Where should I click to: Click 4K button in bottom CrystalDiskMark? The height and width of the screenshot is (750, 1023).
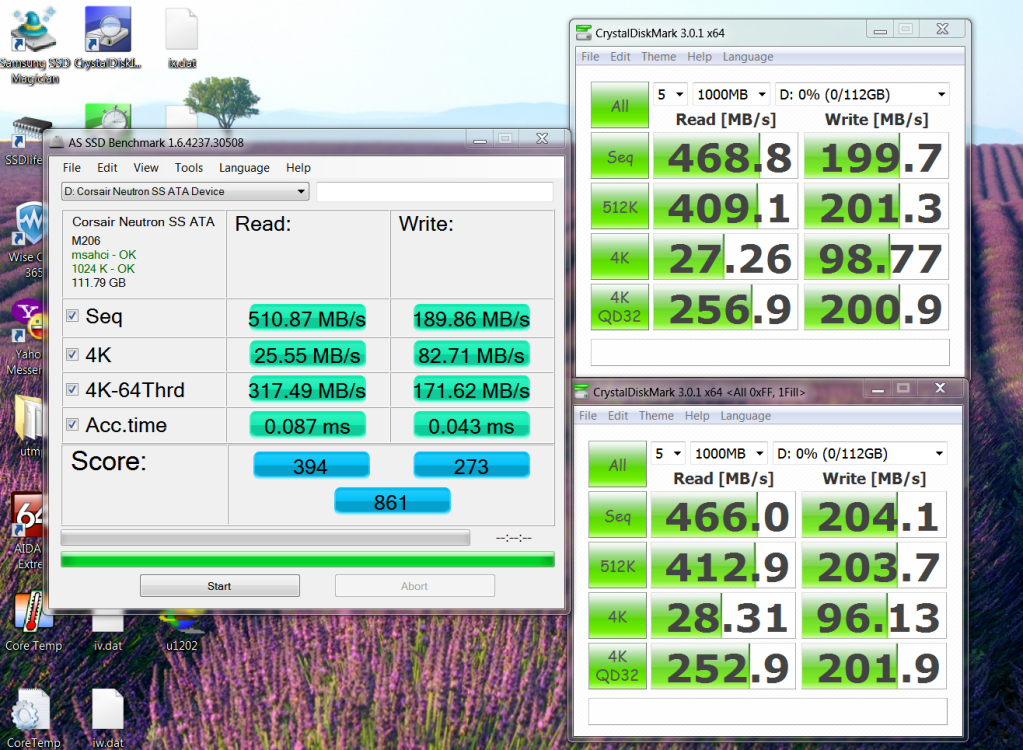[x=617, y=616]
